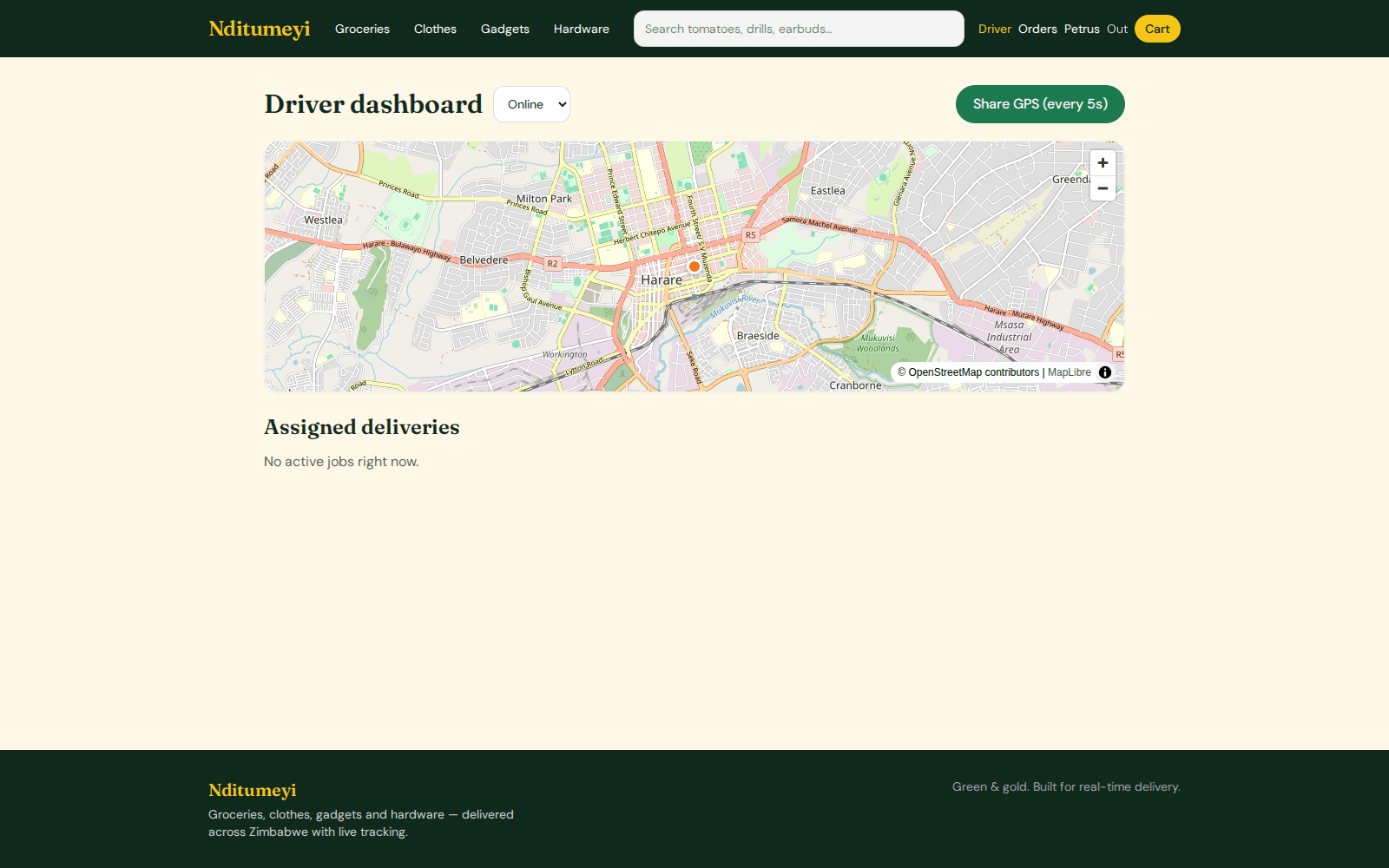Click Westlea label on the map
1389x868 pixels.
[323, 220]
